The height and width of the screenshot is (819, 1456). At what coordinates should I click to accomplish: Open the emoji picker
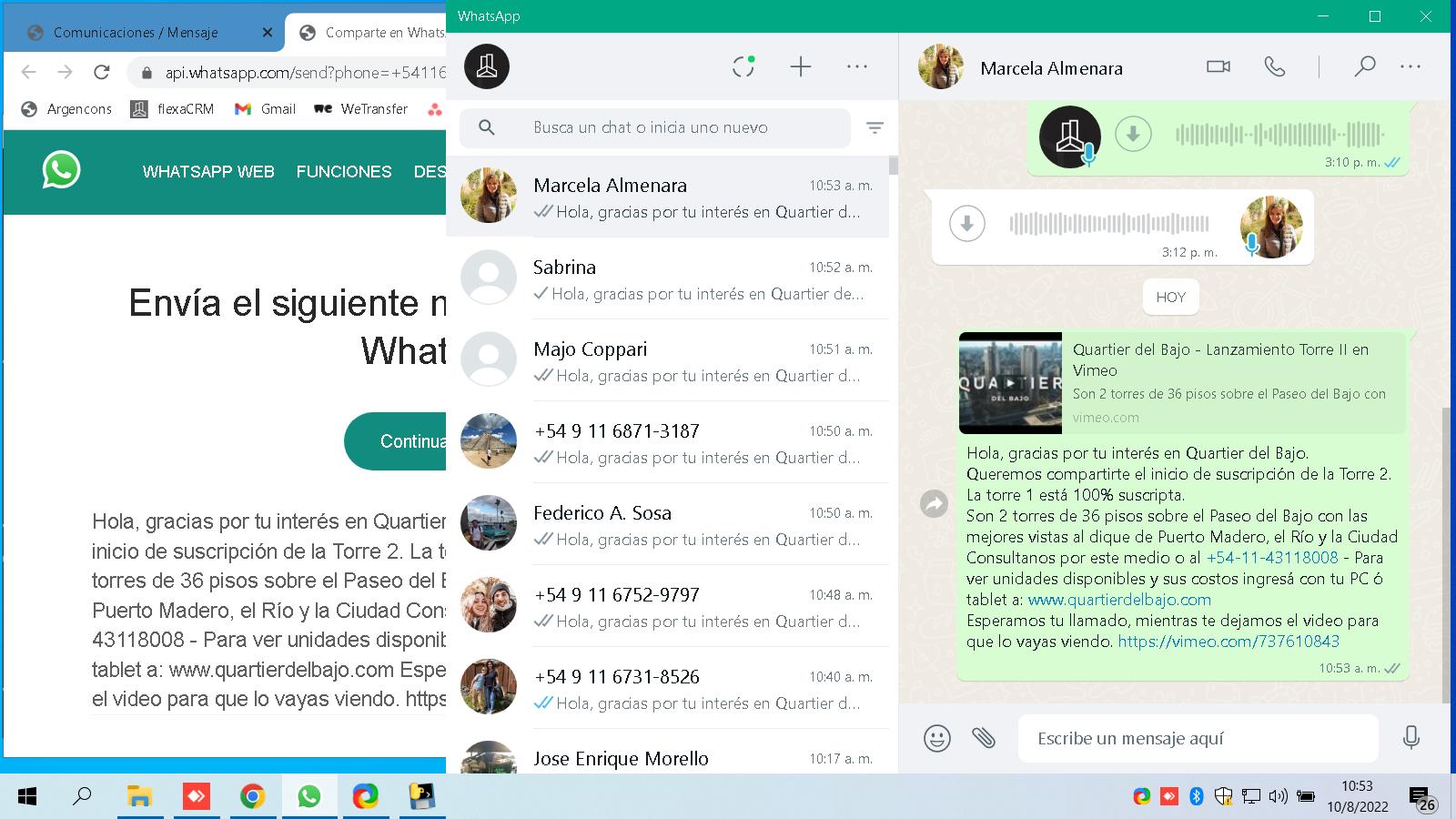coord(937,738)
